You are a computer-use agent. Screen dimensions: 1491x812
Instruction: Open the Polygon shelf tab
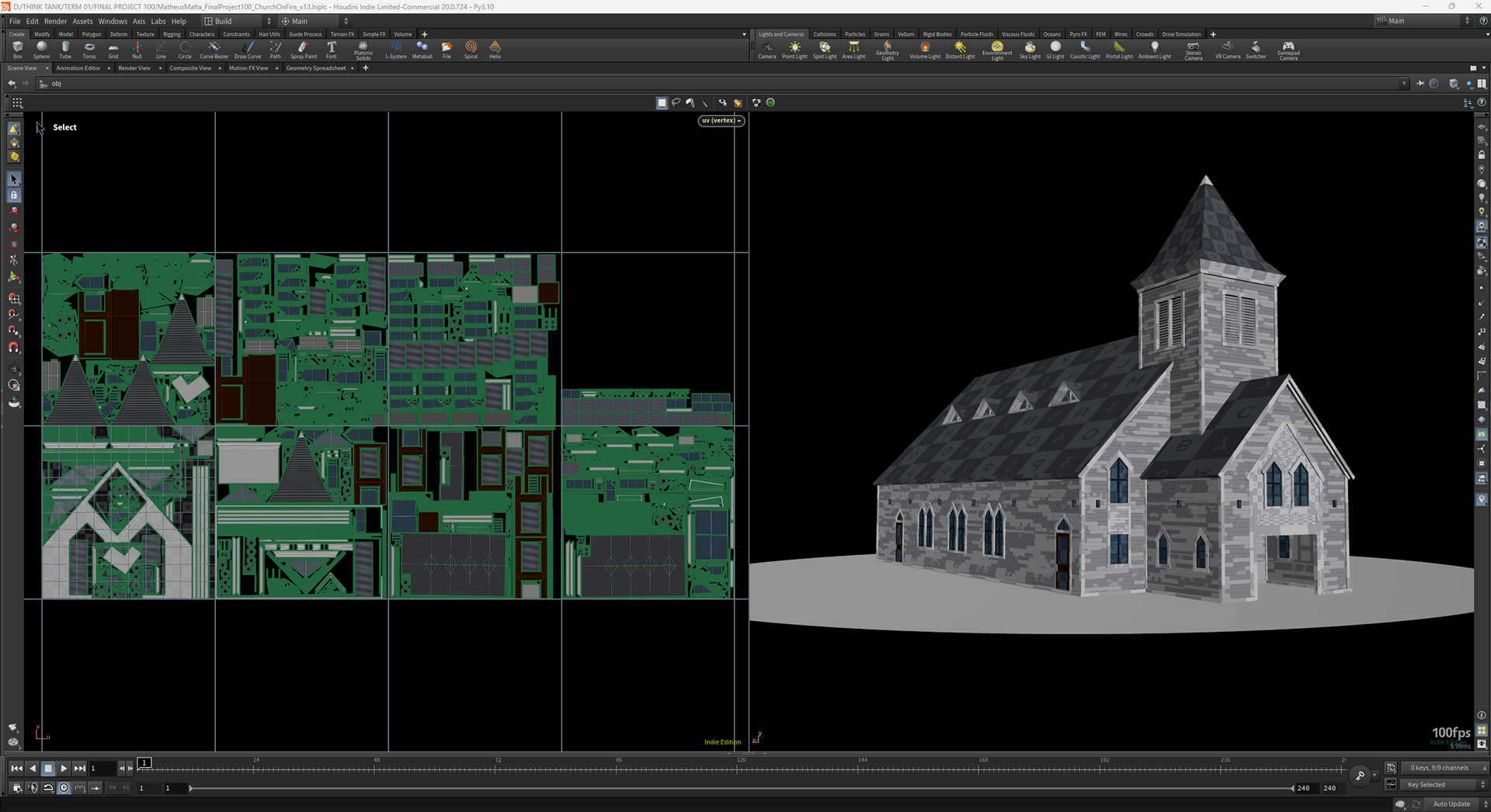point(92,34)
